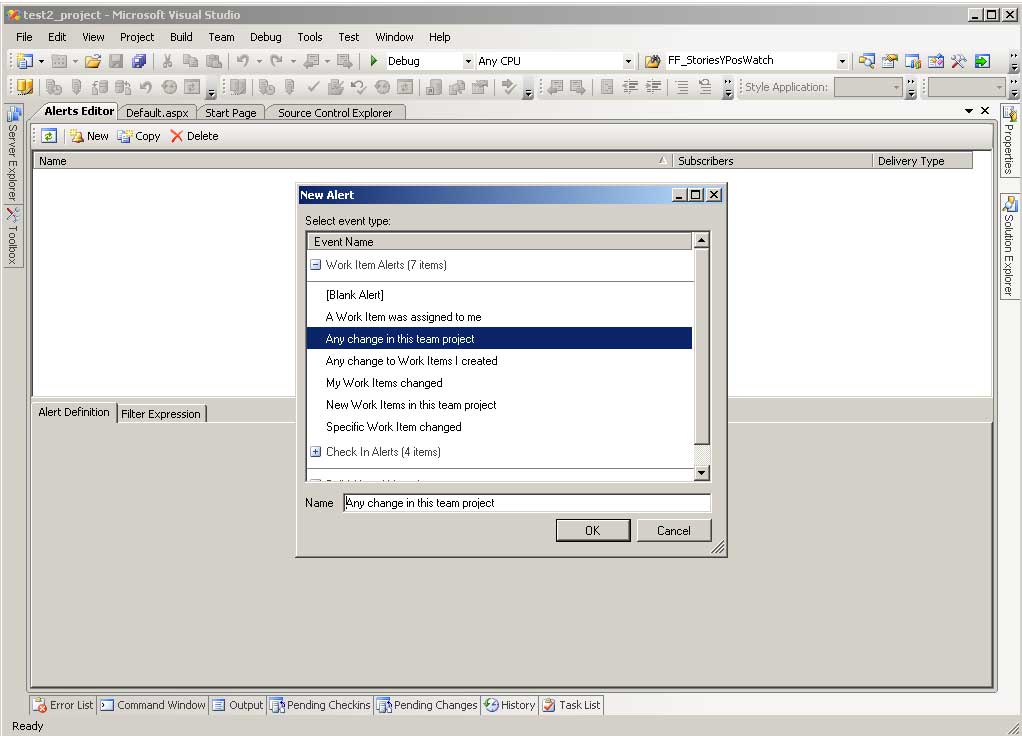The height and width of the screenshot is (736, 1022).
Task: Switch to Filter Expression tab
Action: 161,414
